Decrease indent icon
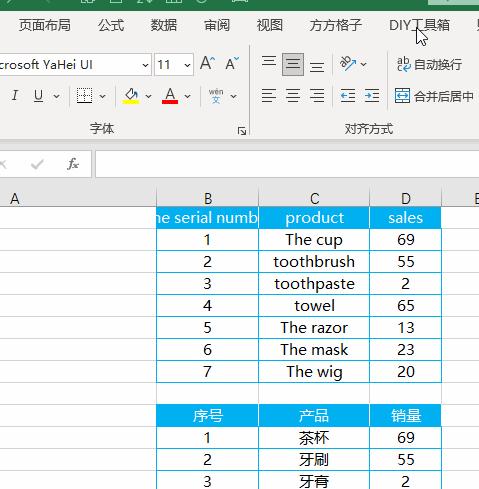 (x=348, y=96)
